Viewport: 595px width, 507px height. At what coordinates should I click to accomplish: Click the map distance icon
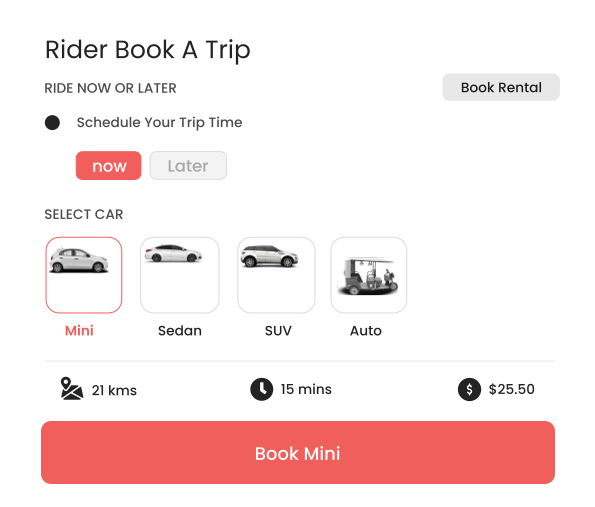72,389
